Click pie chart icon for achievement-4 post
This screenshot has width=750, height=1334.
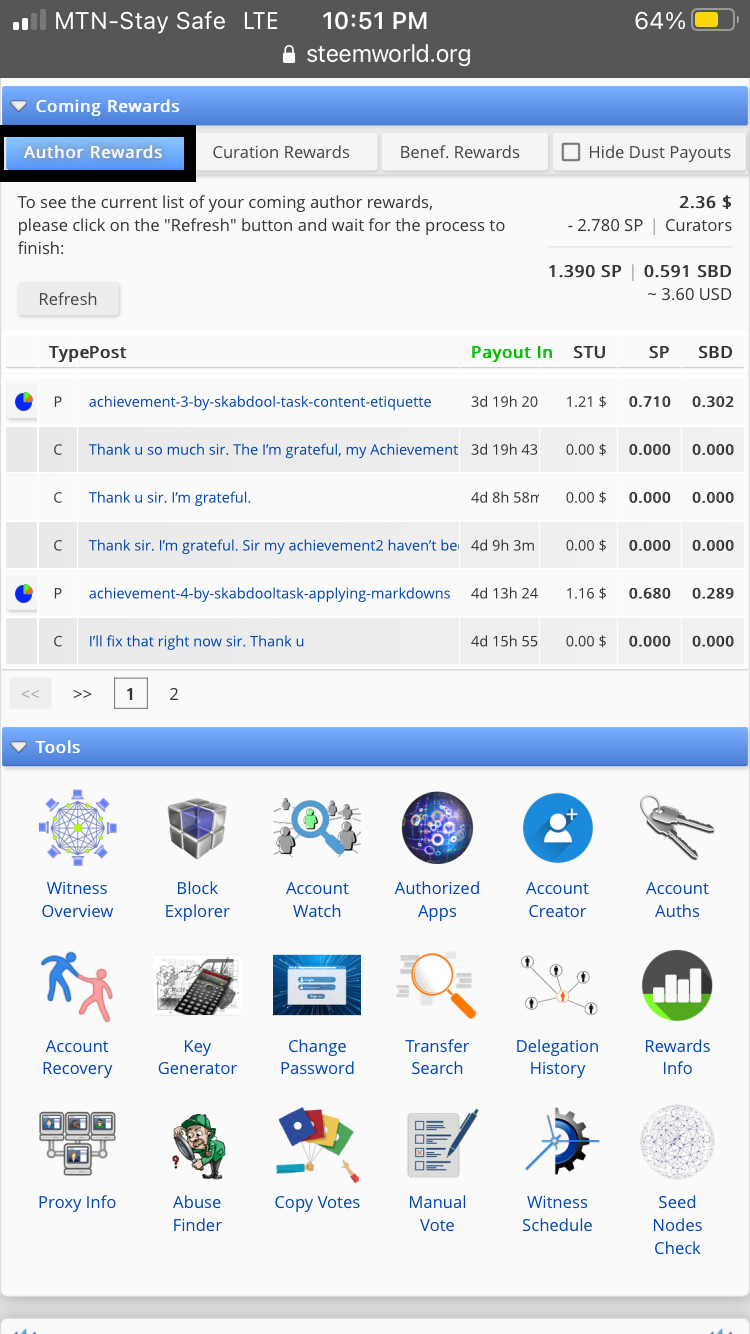[23, 594]
